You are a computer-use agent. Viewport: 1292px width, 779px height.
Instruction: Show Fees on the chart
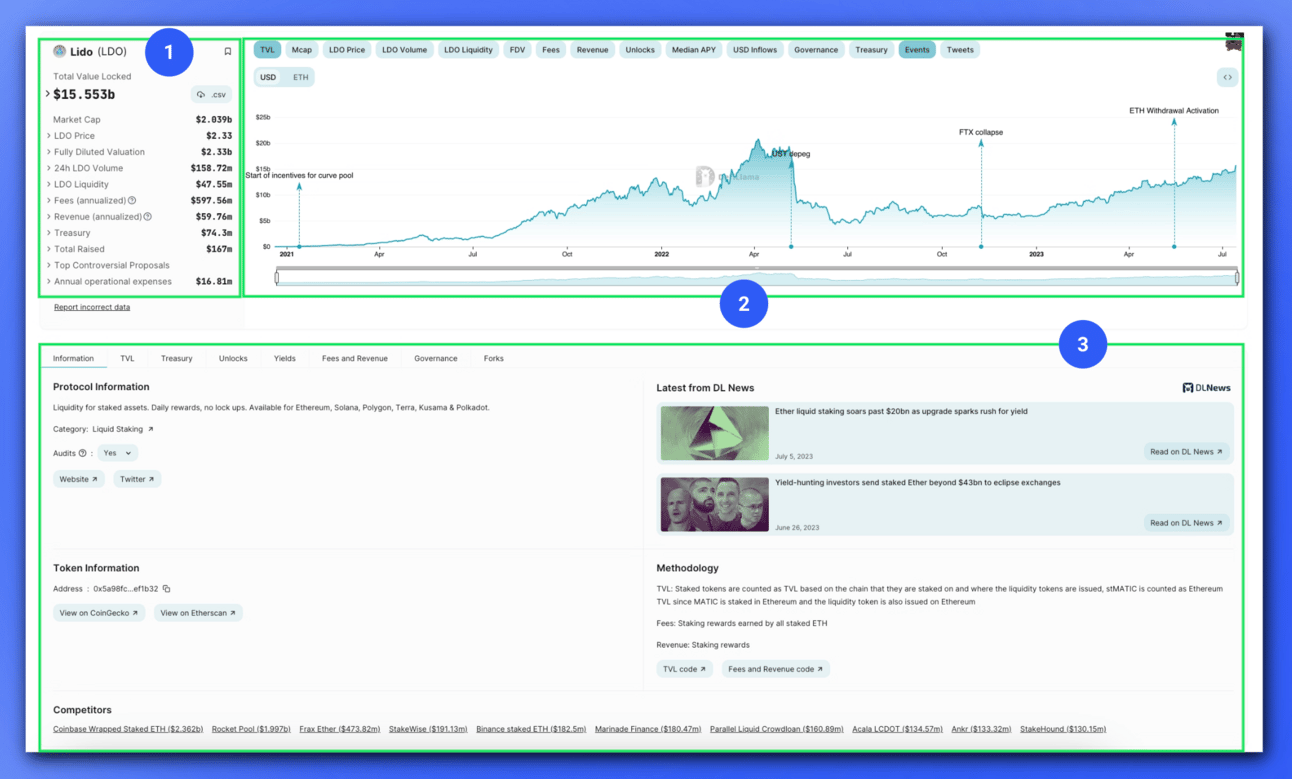(x=551, y=50)
